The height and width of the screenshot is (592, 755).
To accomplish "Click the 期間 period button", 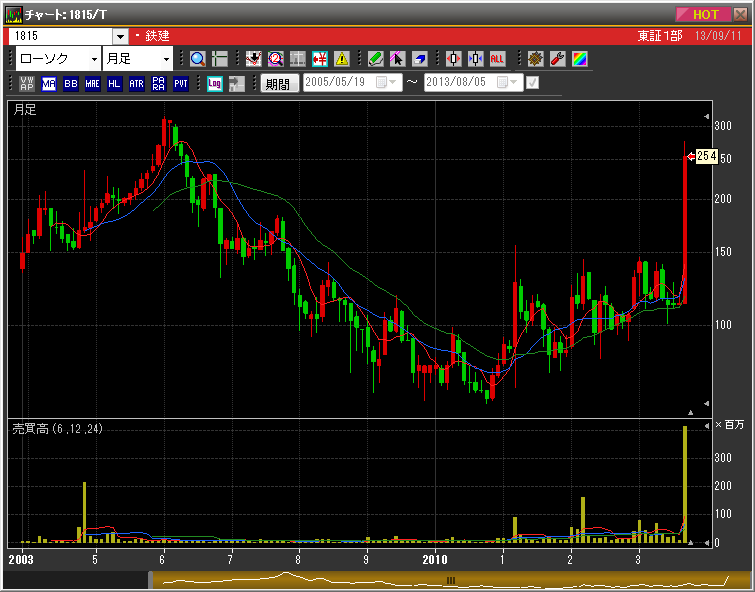I will coord(279,84).
